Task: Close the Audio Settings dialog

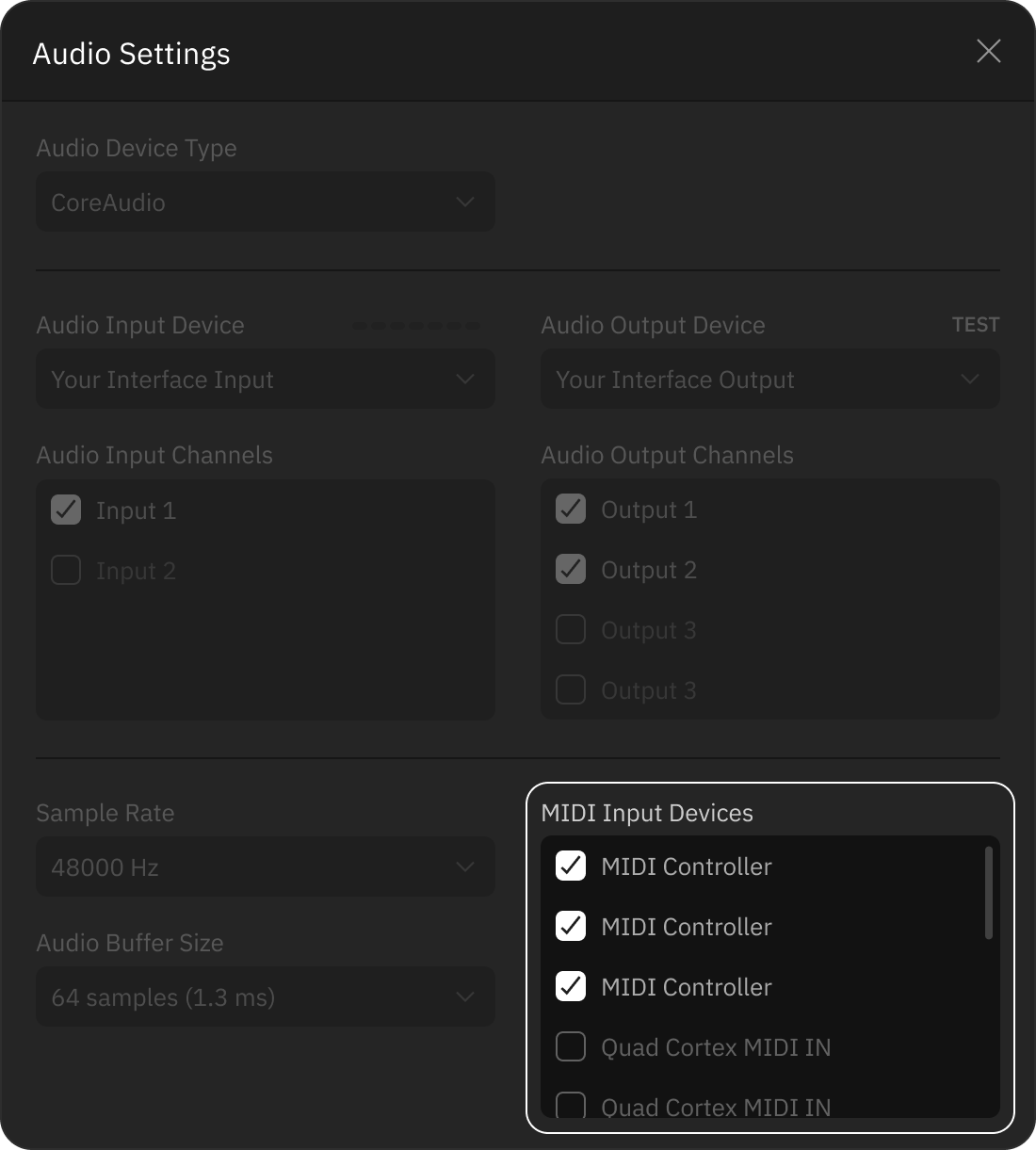Action: [988, 52]
